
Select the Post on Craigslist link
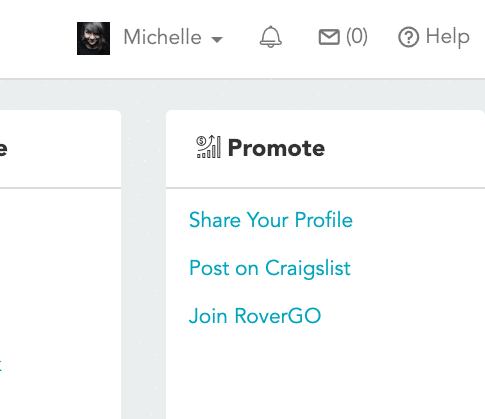[x=270, y=268]
